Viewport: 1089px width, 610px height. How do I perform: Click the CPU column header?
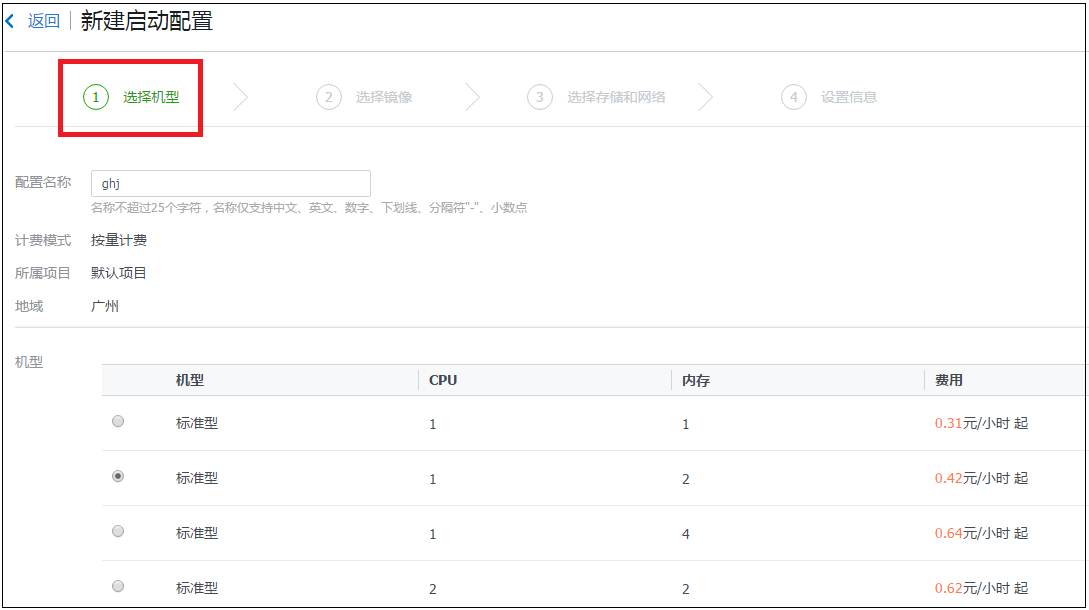(443, 380)
